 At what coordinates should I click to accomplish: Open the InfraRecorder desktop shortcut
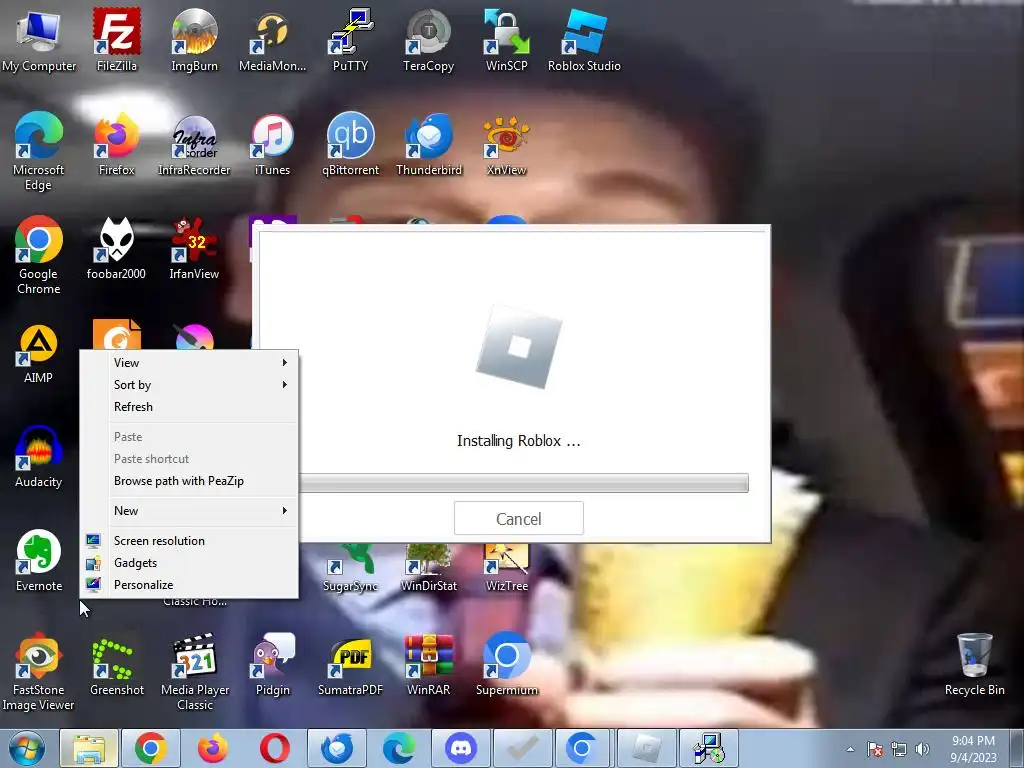(x=194, y=144)
